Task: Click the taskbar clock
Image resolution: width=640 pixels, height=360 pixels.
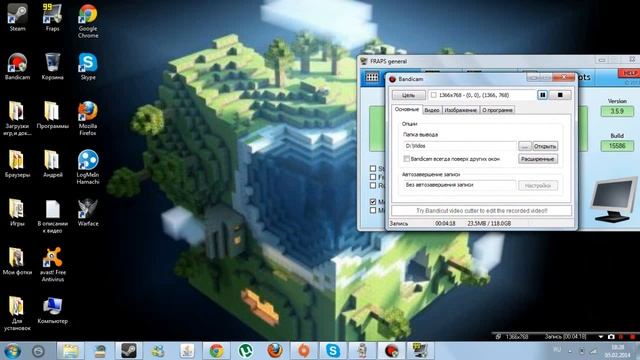Action: 618,351
